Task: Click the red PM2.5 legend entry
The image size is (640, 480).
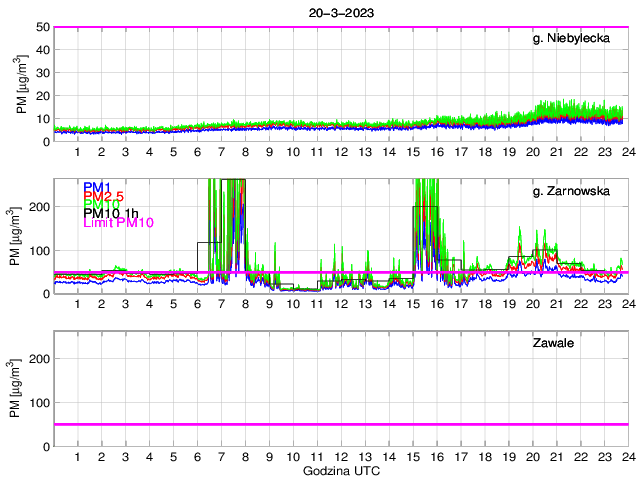Action: point(104,196)
